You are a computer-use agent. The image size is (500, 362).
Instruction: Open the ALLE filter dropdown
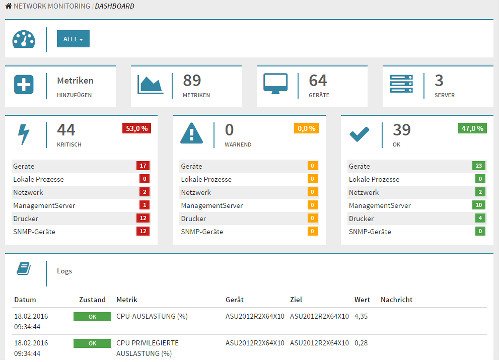coord(73,39)
